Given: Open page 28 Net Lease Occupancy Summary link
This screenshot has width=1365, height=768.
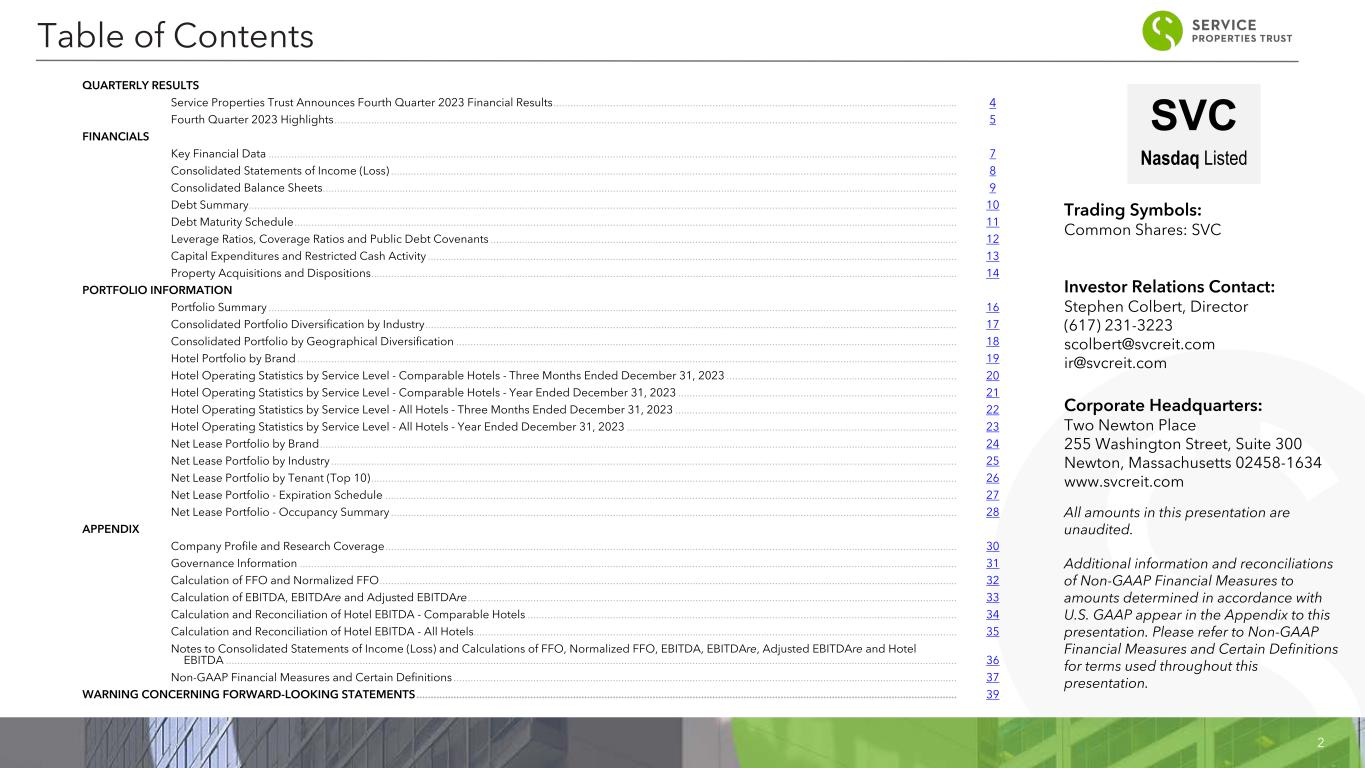Looking at the screenshot, I should (991, 512).
